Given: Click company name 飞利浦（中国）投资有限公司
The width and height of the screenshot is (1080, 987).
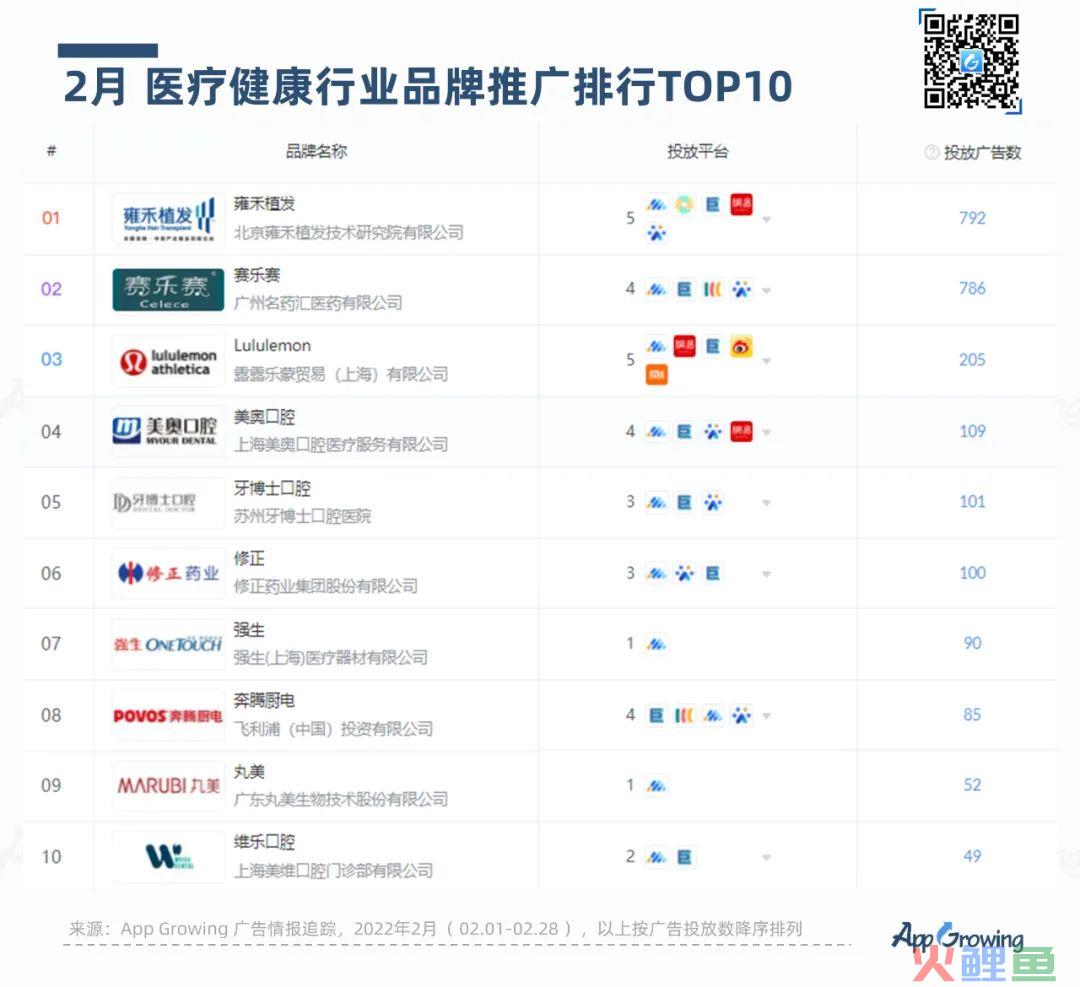Looking at the screenshot, I should (333, 729).
